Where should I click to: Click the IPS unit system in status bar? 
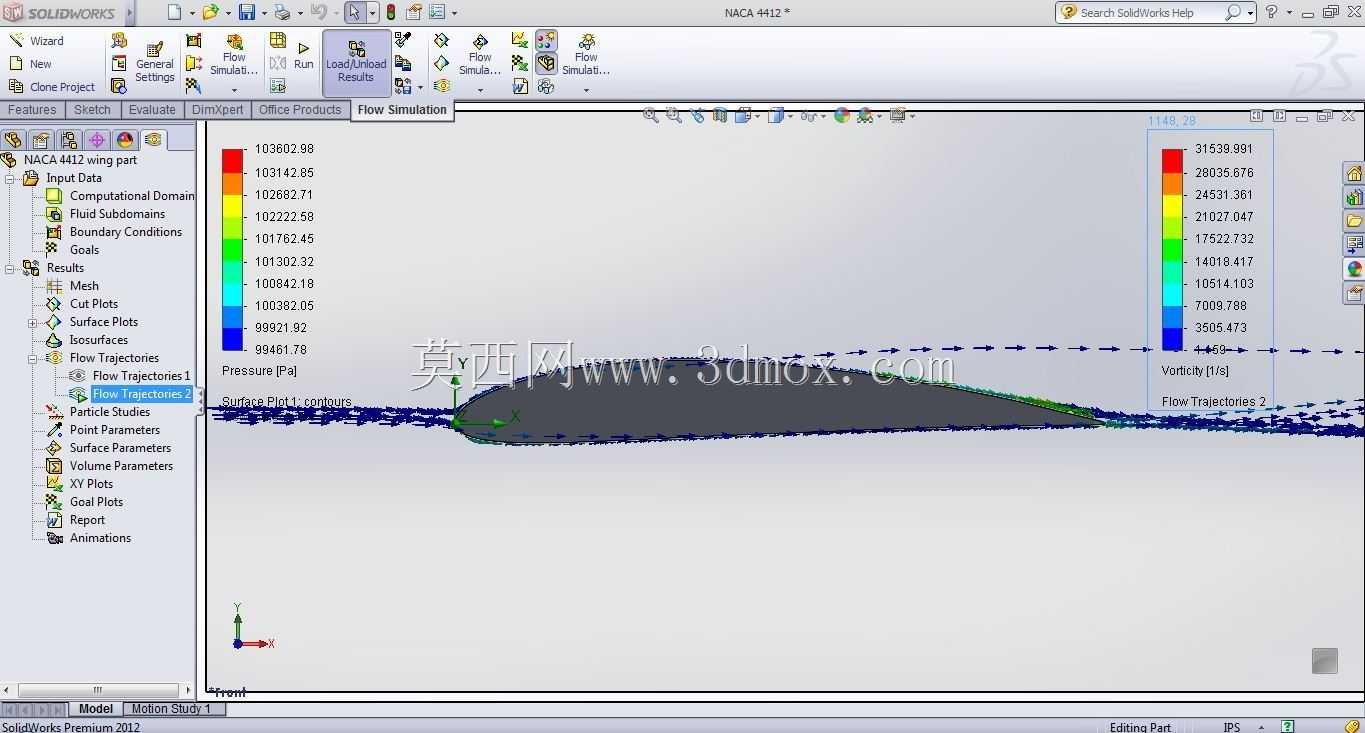tap(1231, 727)
